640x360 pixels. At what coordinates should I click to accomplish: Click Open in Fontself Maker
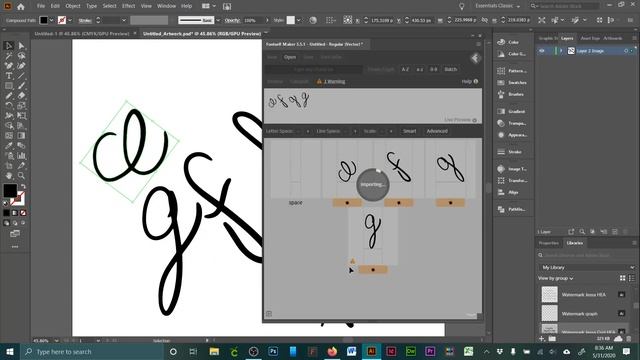[x=290, y=57]
